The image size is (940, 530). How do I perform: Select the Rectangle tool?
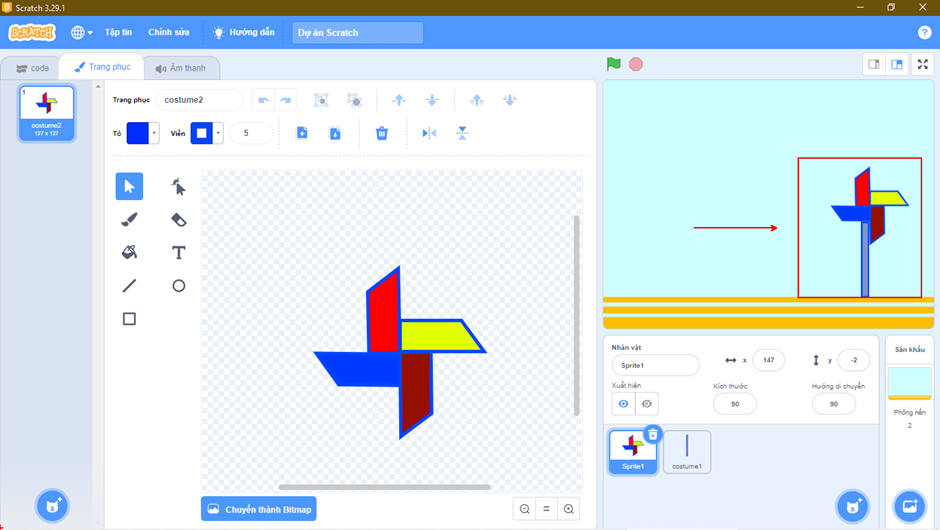point(129,318)
